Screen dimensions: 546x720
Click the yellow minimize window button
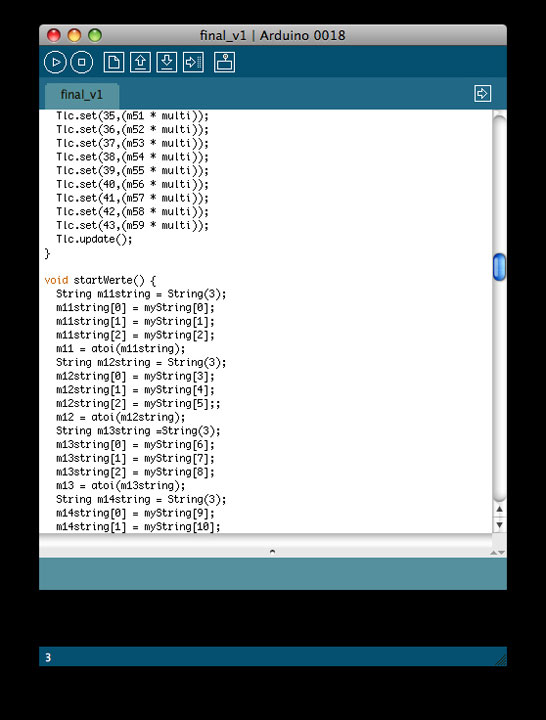74,35
